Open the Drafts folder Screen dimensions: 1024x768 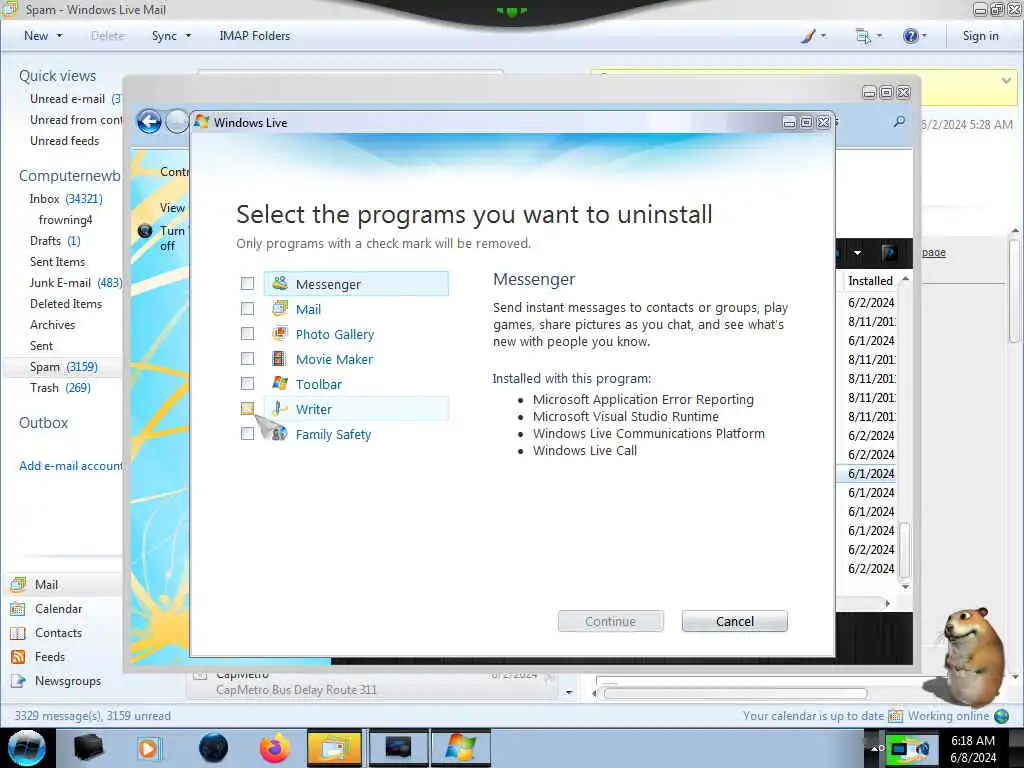tap(45, 241)
